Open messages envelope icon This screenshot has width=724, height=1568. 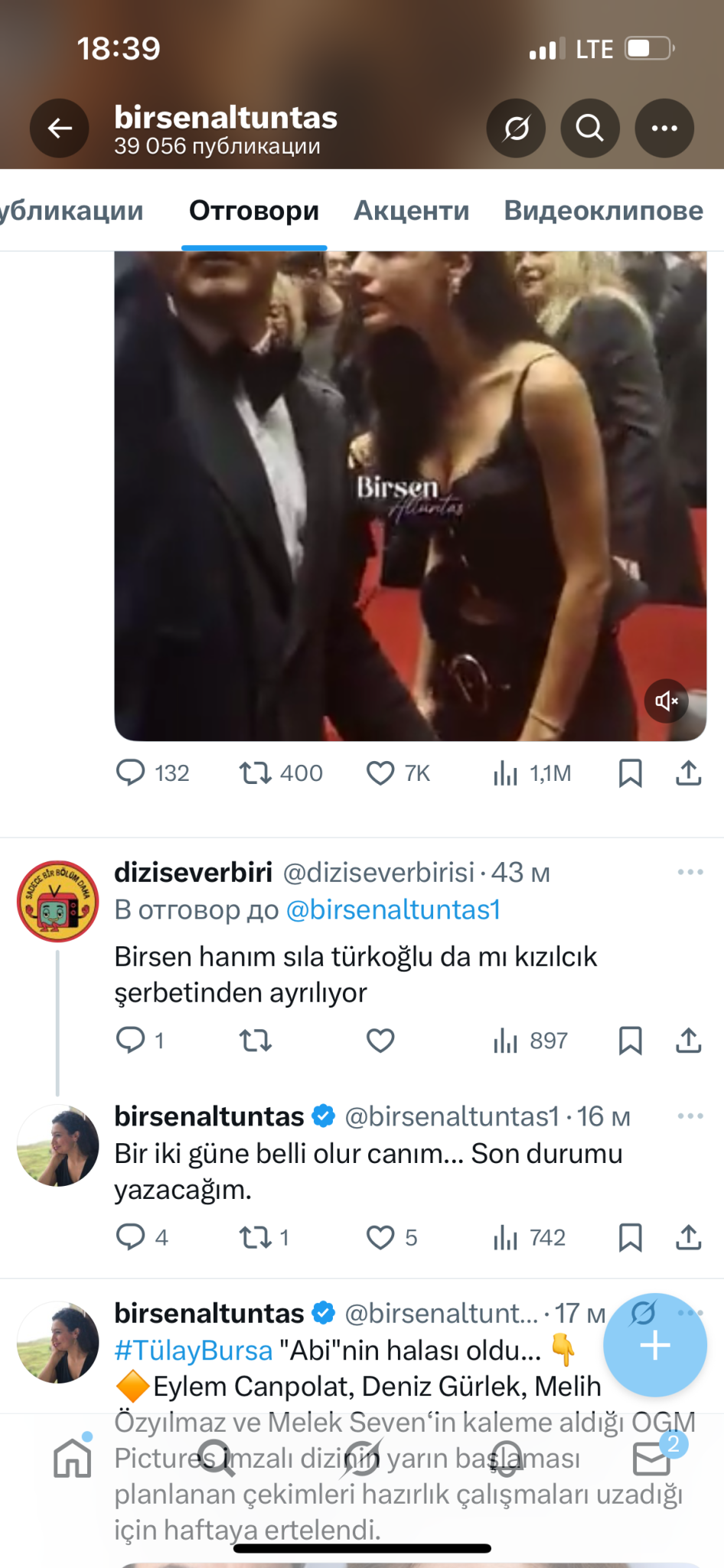tap(651, 1457)
